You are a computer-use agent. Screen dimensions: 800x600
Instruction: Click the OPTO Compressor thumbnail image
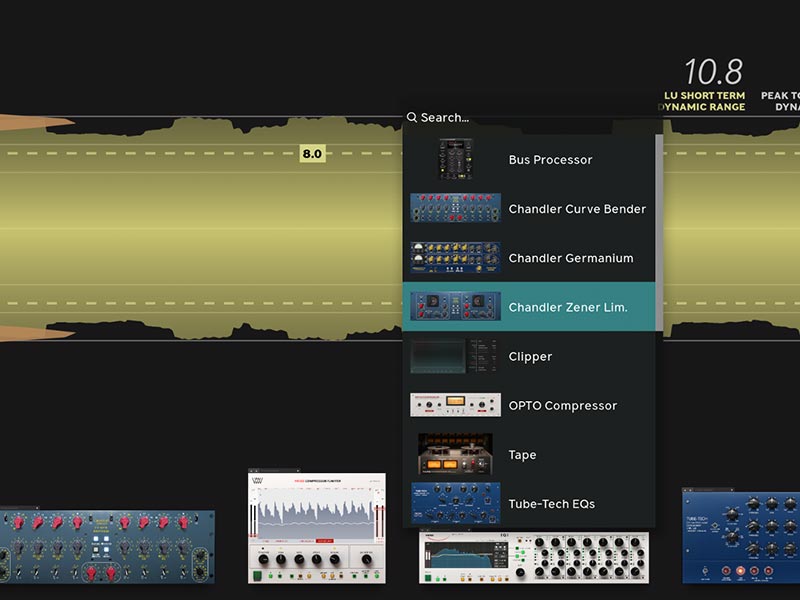coord(455,405)
